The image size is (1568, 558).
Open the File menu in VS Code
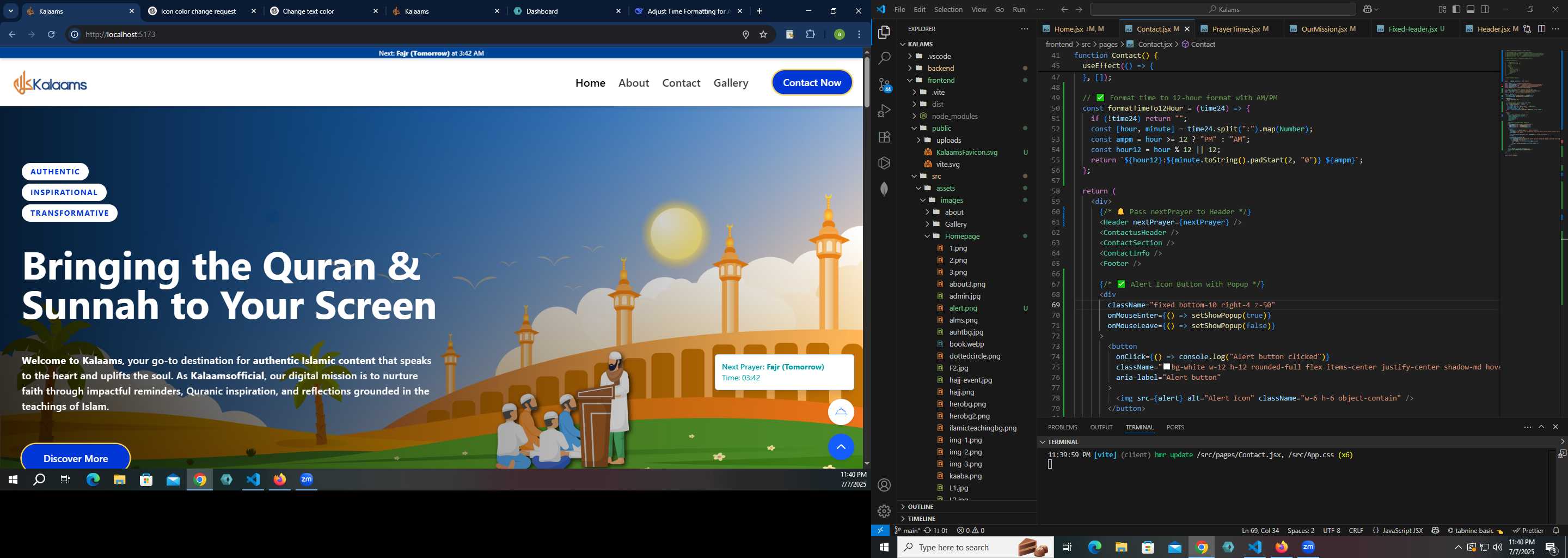[899, 9]
